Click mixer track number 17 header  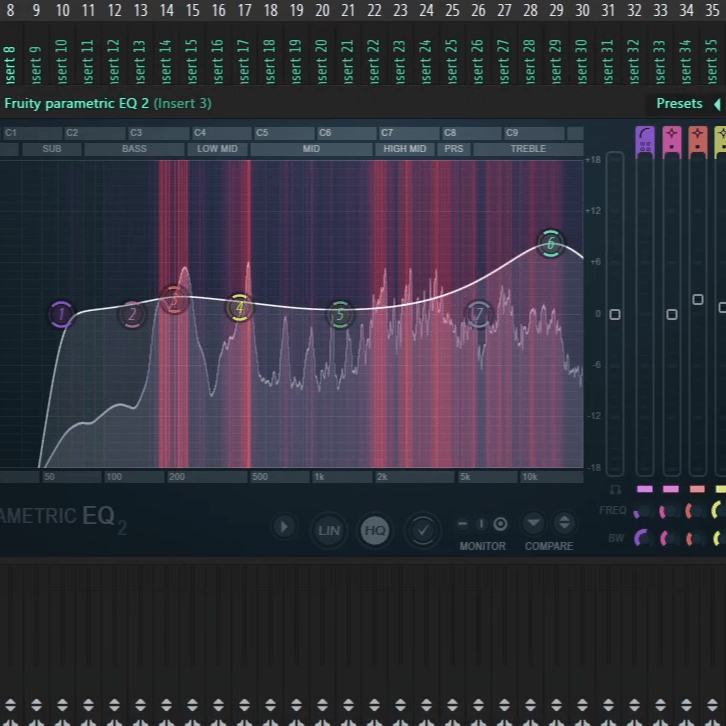(x=244, y=10)
